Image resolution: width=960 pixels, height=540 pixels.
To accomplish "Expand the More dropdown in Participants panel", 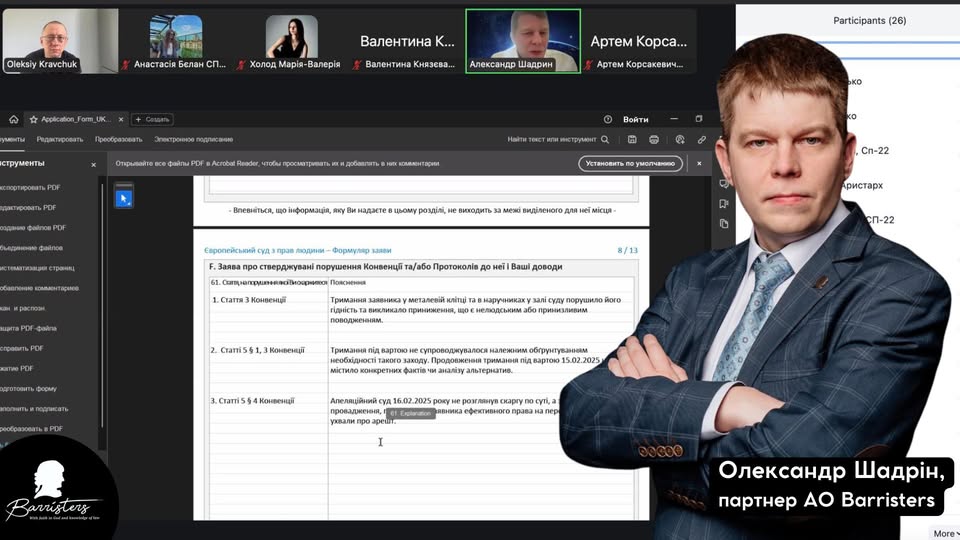I will 943,533.
